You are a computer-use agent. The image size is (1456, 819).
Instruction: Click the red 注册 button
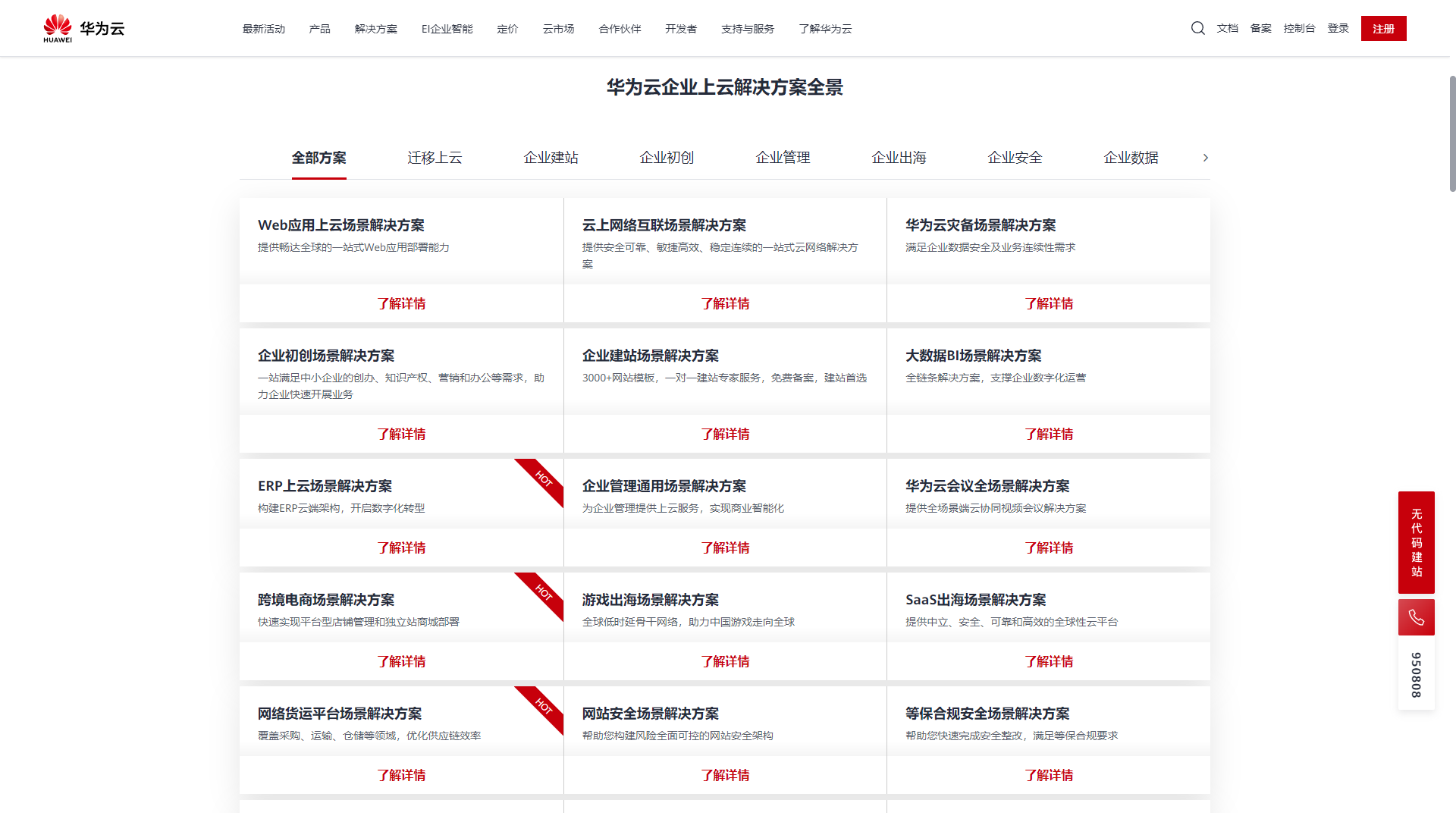tap(1383, 29)
